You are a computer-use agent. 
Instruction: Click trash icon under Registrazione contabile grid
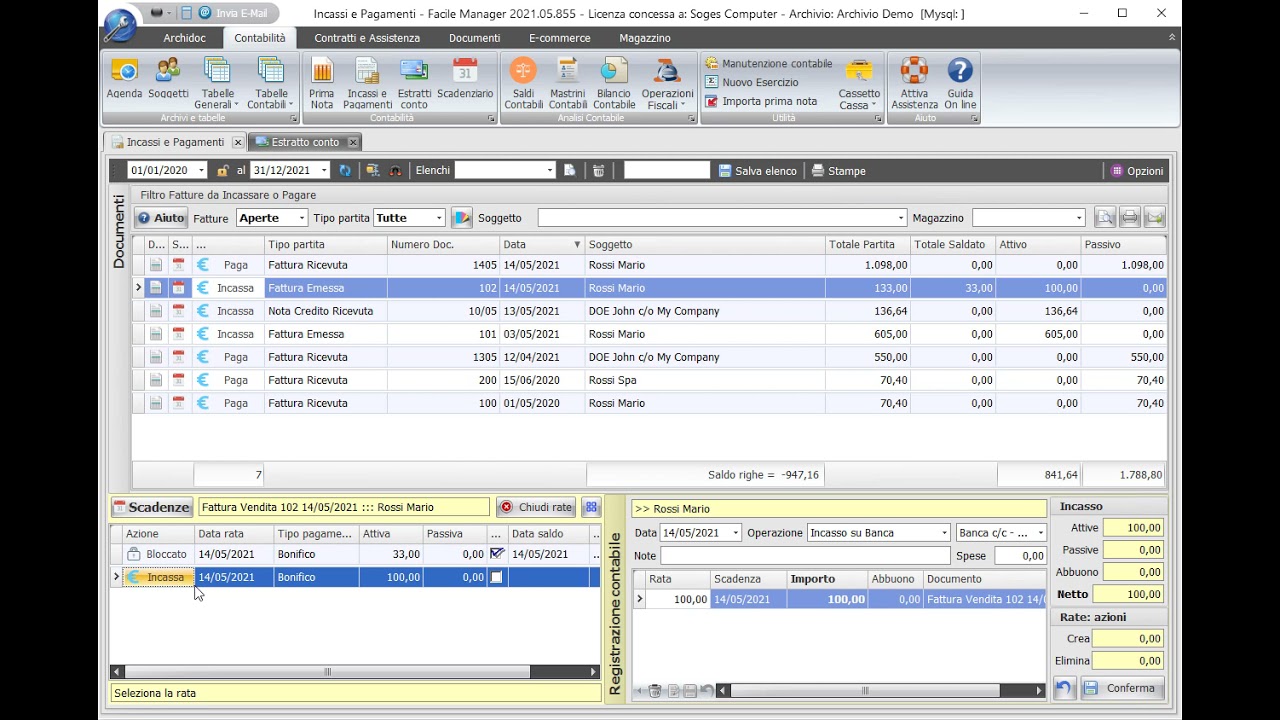pos(655,691)
